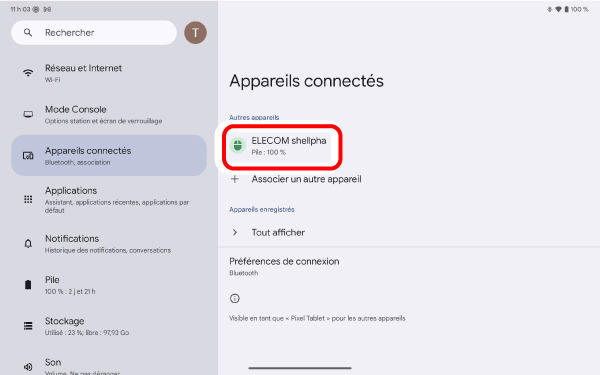Click the Notifications bell icon
This screenshot has width=600, height=375.
[28, 243]
